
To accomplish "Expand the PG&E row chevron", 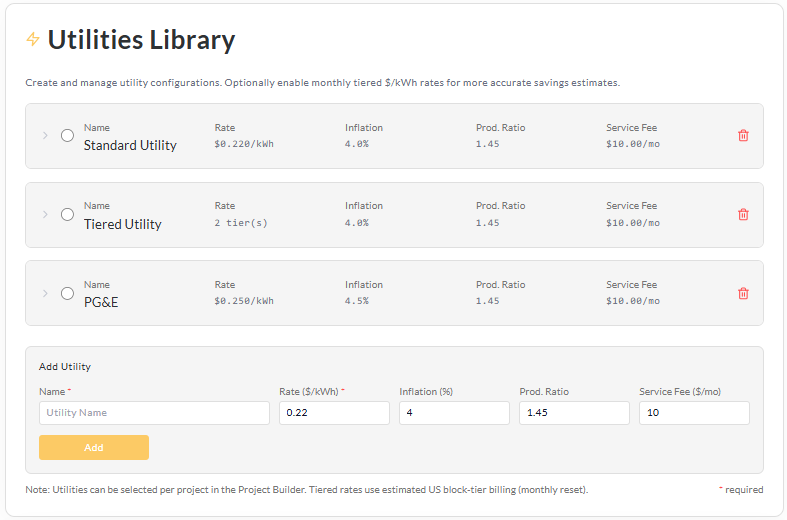I will pos(45,293).
